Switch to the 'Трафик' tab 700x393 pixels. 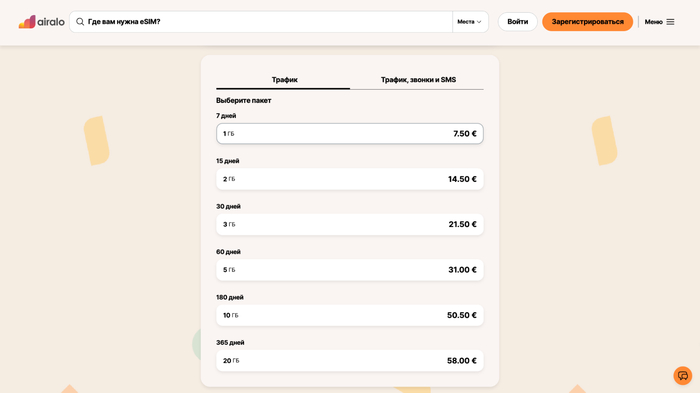click(283, 79)
